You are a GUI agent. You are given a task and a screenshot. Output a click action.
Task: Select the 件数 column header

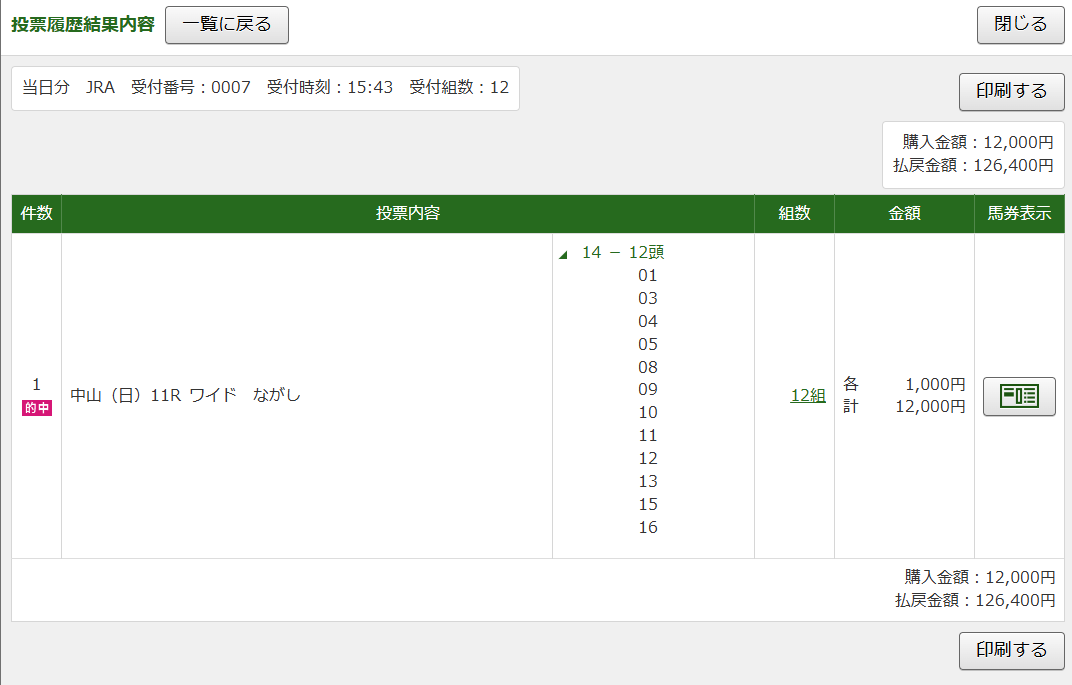[x=36, y=213]
